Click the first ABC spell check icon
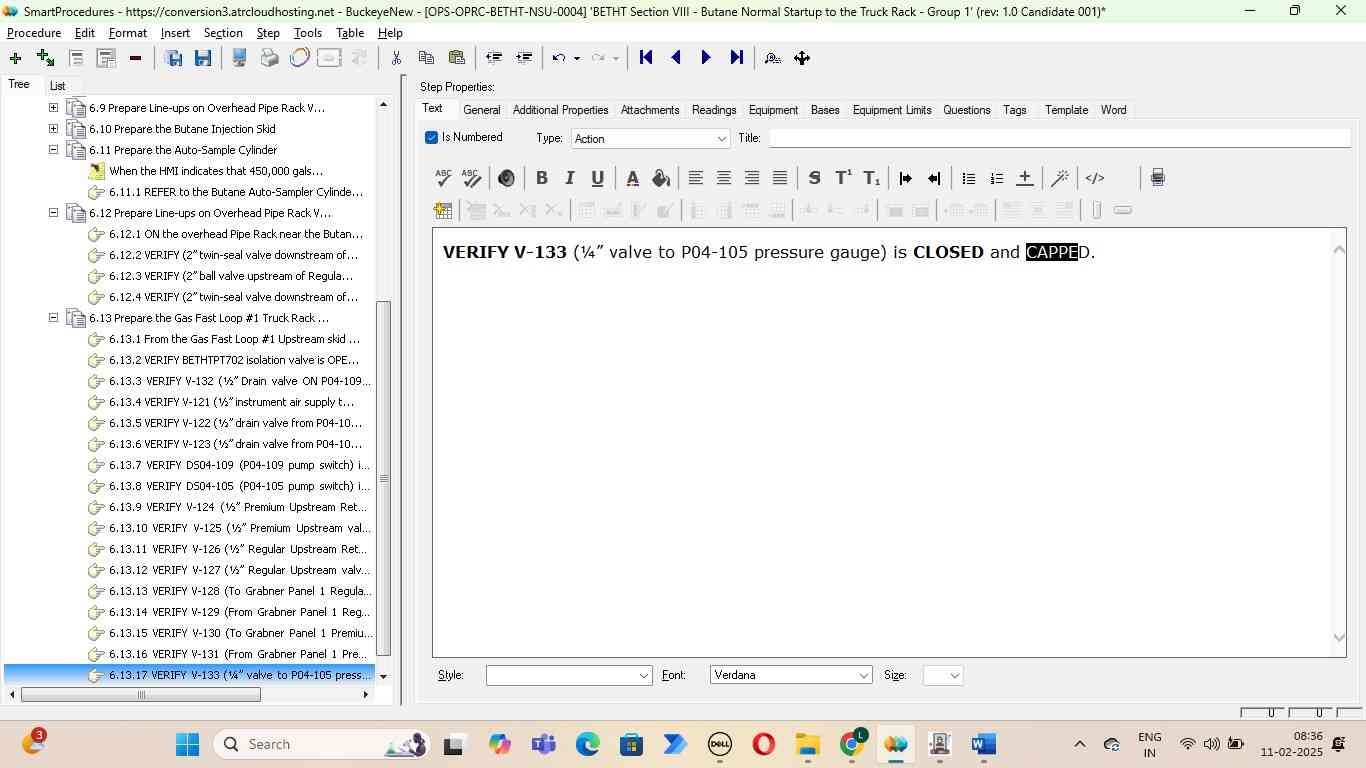 [x=443, y=178]
